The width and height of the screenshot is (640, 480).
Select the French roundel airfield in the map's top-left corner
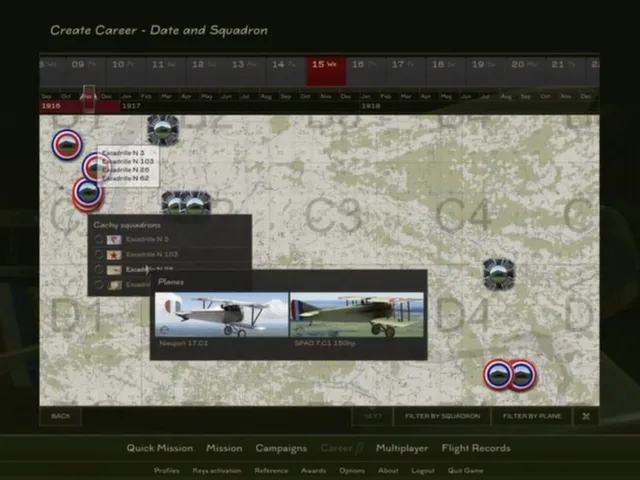pyautogui.click(x=67, y=144)
